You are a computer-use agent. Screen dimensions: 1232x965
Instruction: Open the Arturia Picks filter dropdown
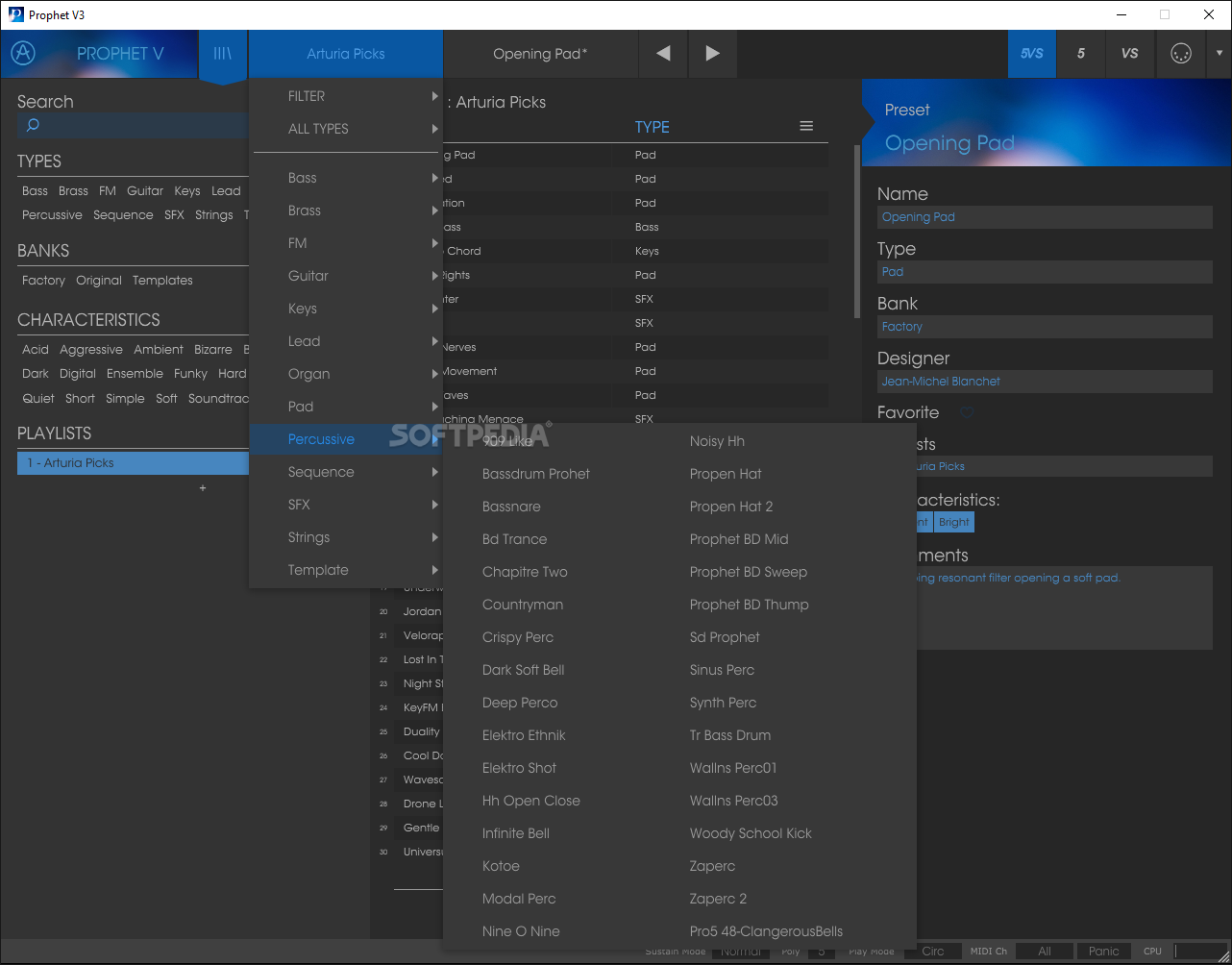346,54
